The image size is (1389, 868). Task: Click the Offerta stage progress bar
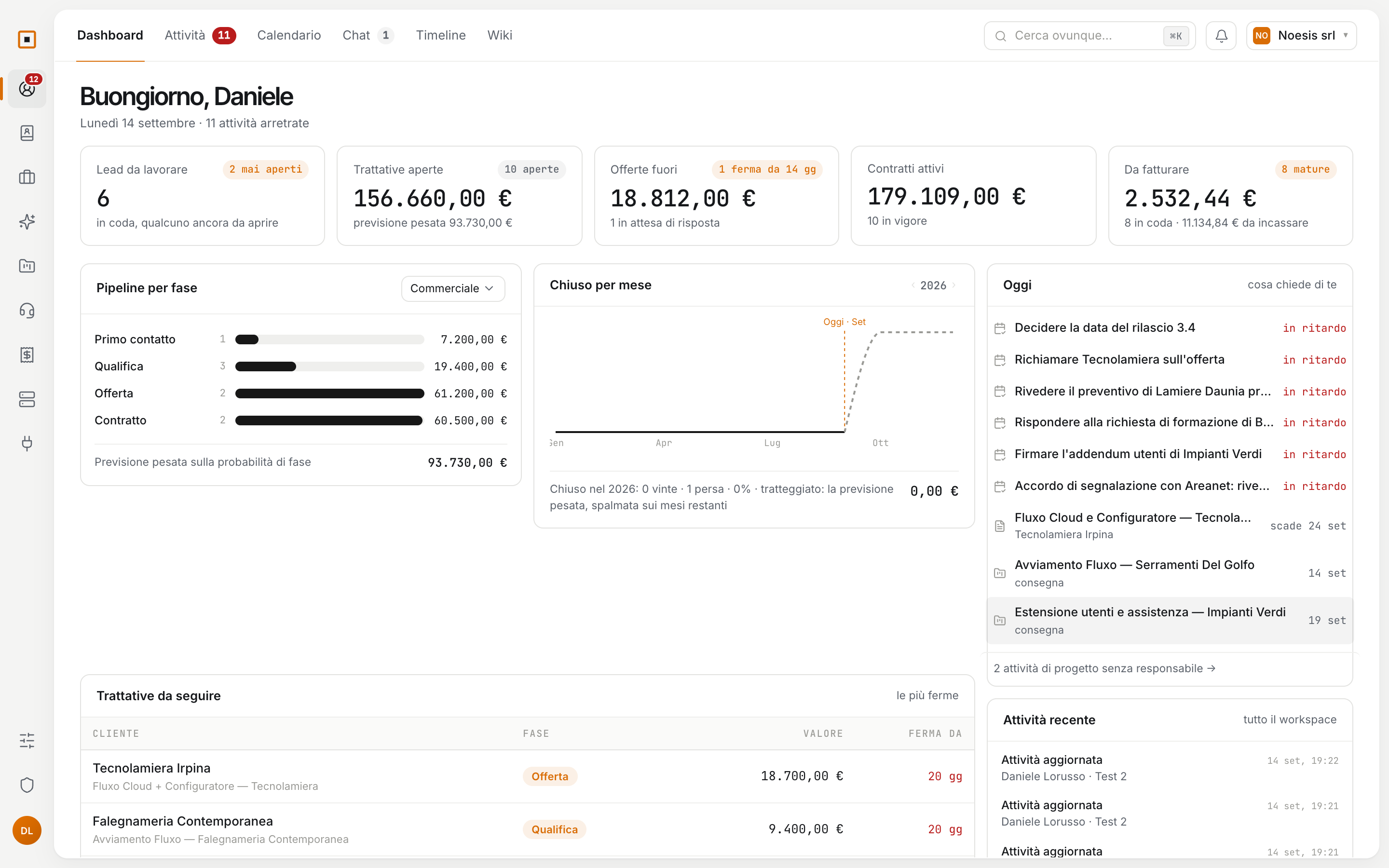tap(329, 393)
